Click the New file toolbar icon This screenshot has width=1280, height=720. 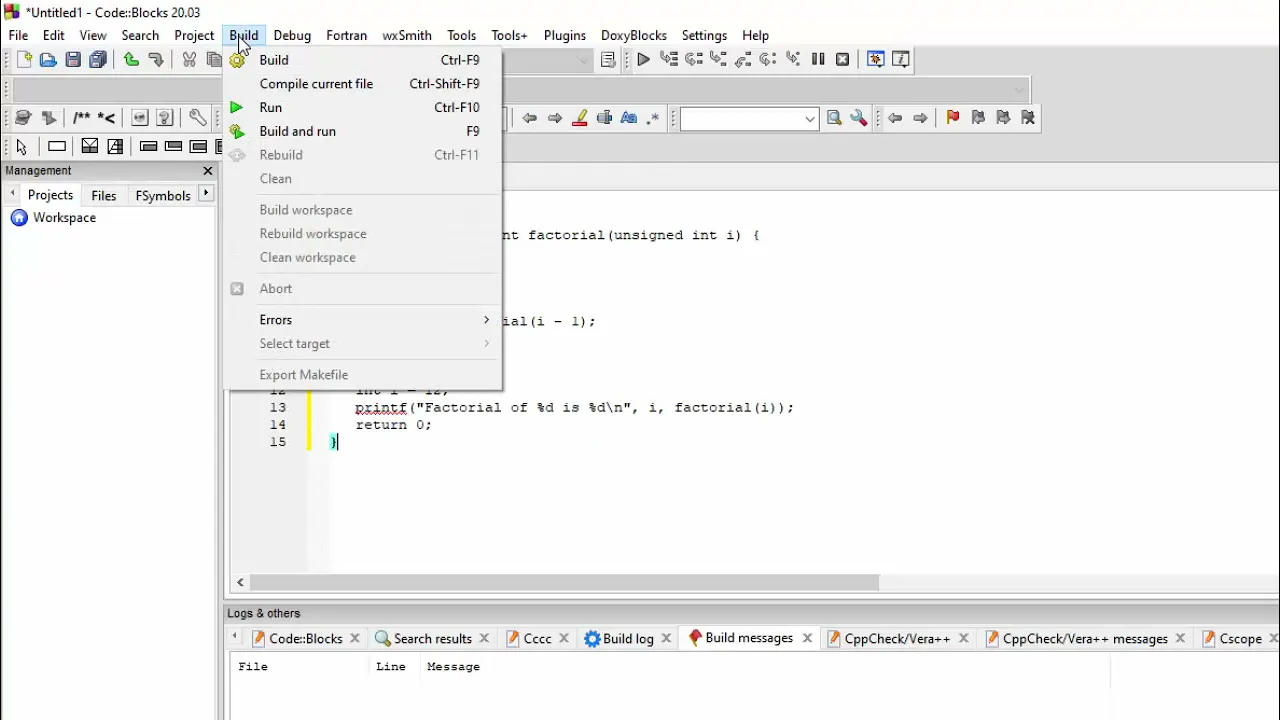point(24,60)
